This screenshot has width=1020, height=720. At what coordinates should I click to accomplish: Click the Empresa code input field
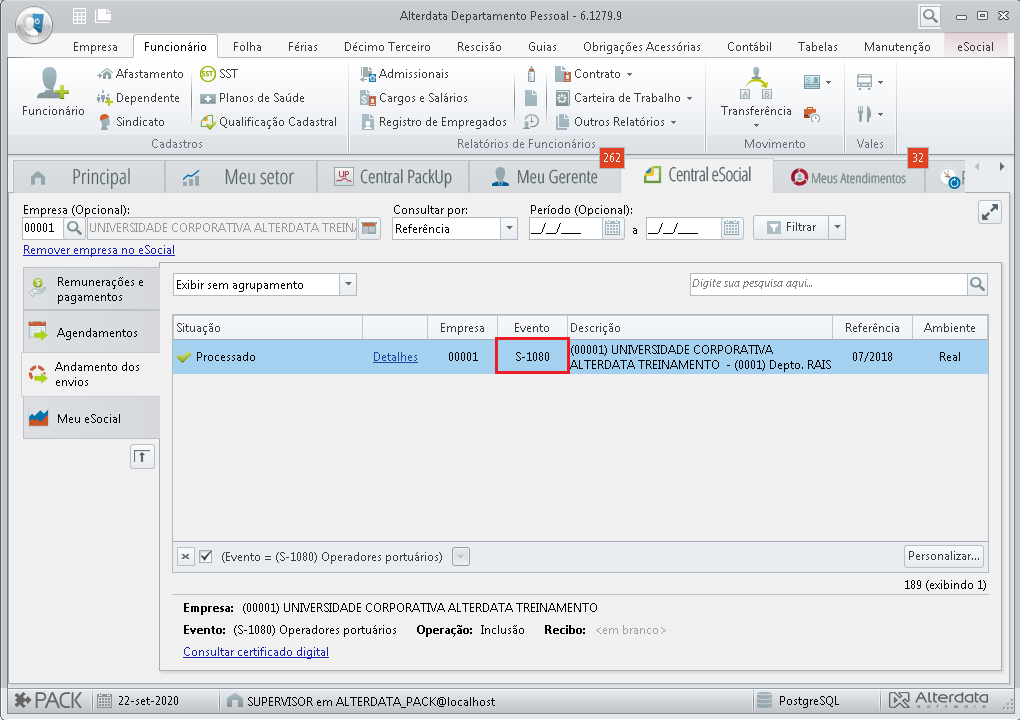(x=43, y=228)
